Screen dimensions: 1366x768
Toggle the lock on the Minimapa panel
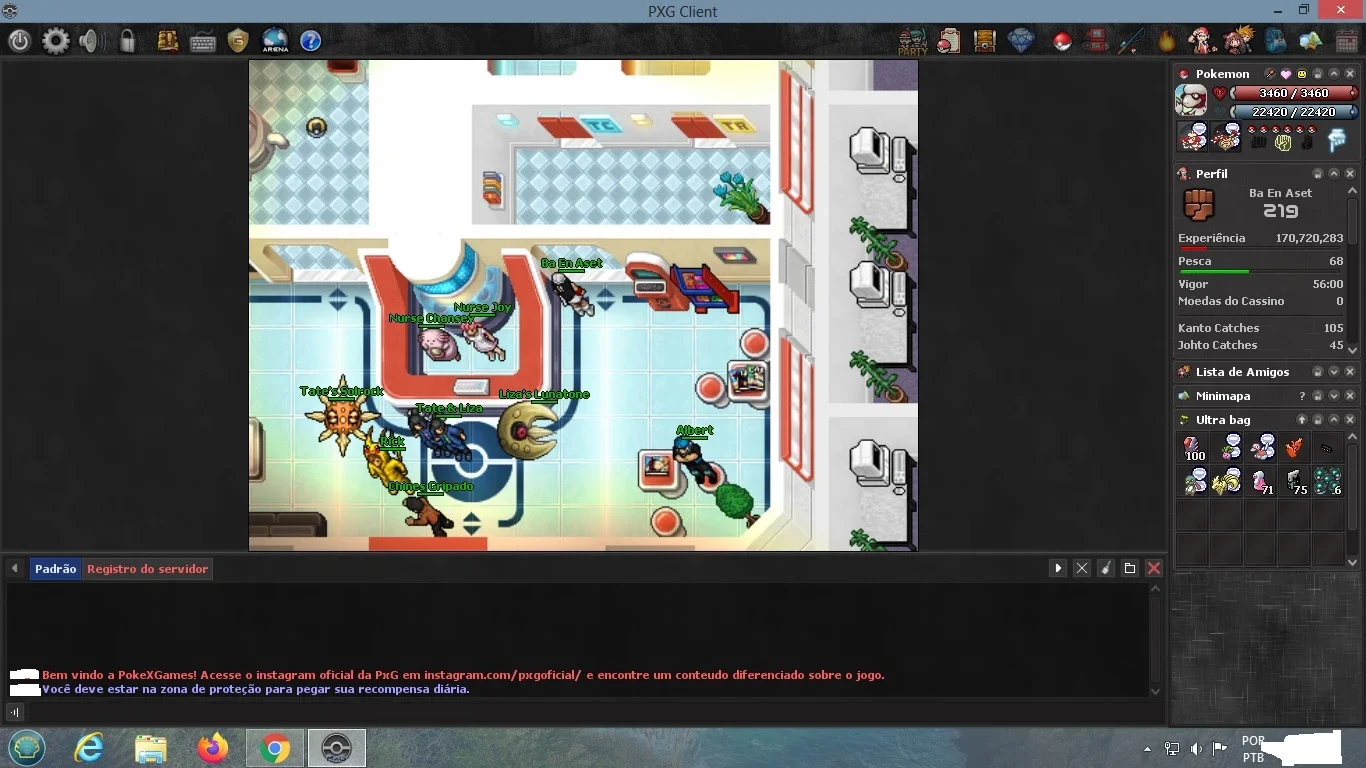pos(1318,396)
